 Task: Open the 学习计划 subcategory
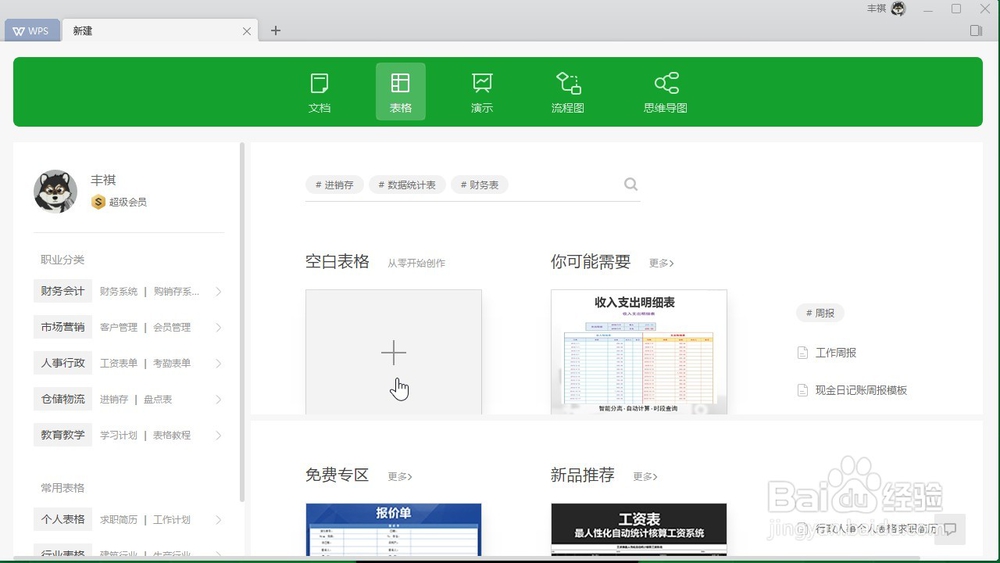click(x=119, y=435)
